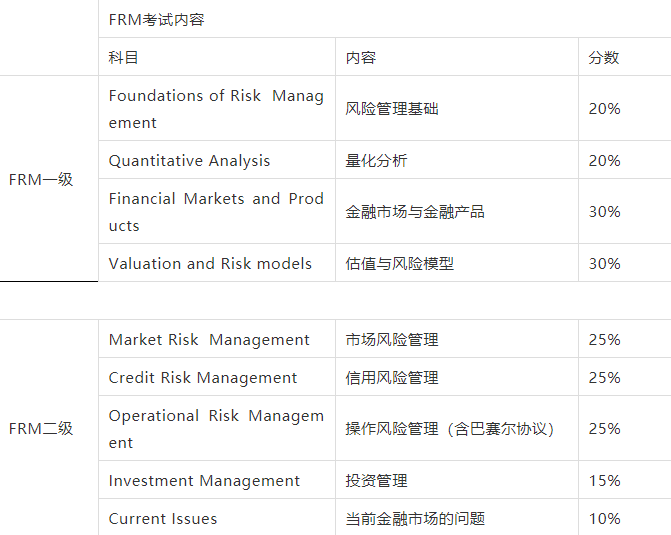This screenshot has height=535, width=671.
Task: Select the Quantitative Analysis cell
Action: point(190,161)
